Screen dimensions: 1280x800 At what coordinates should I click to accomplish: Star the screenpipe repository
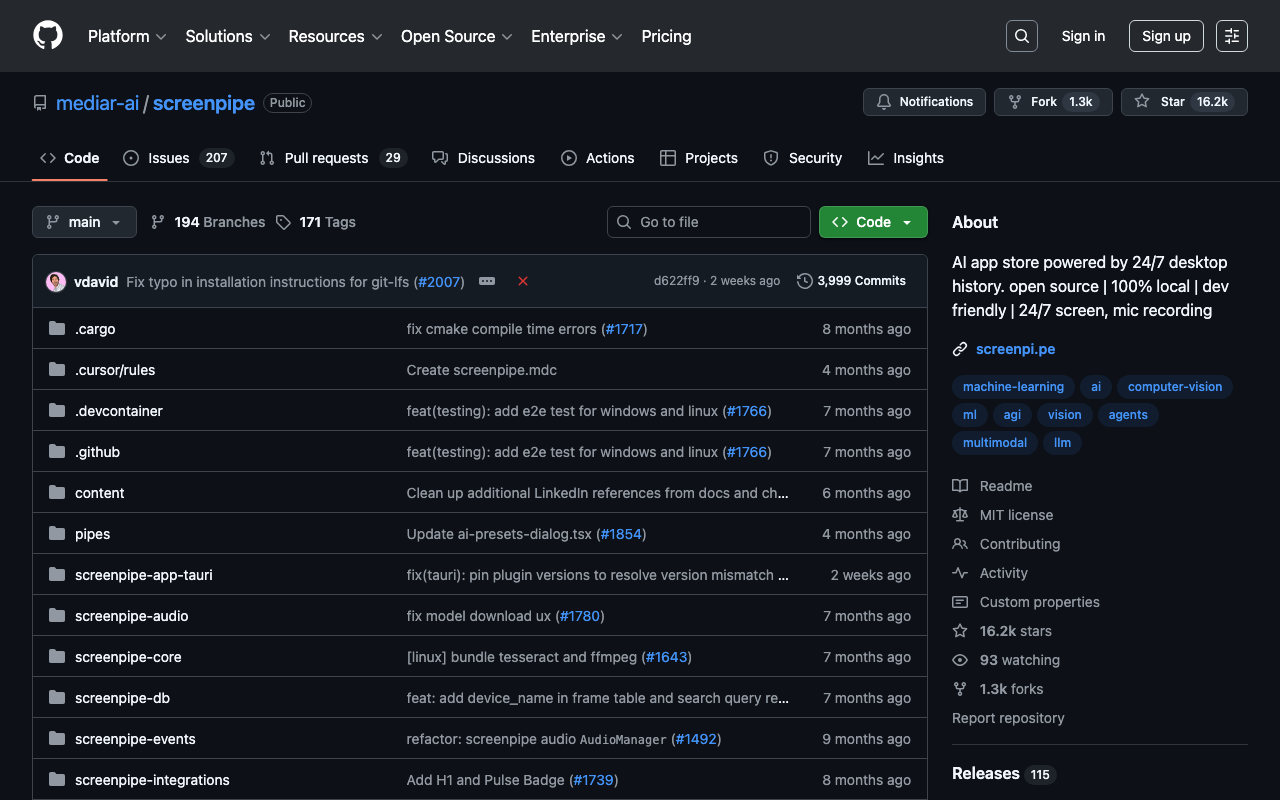(1184, 102)
